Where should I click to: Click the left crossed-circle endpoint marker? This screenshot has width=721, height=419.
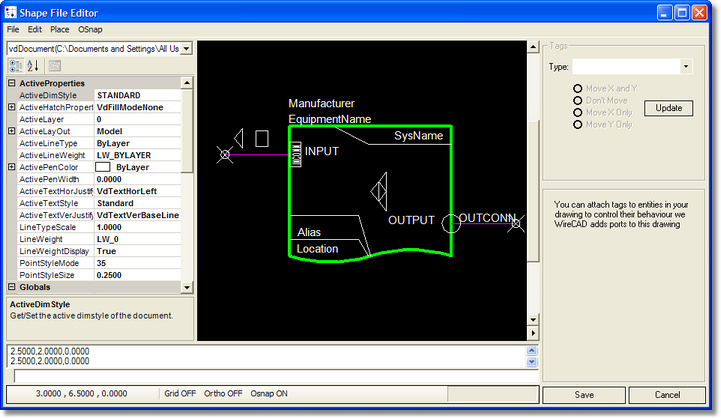pos(226,154)
